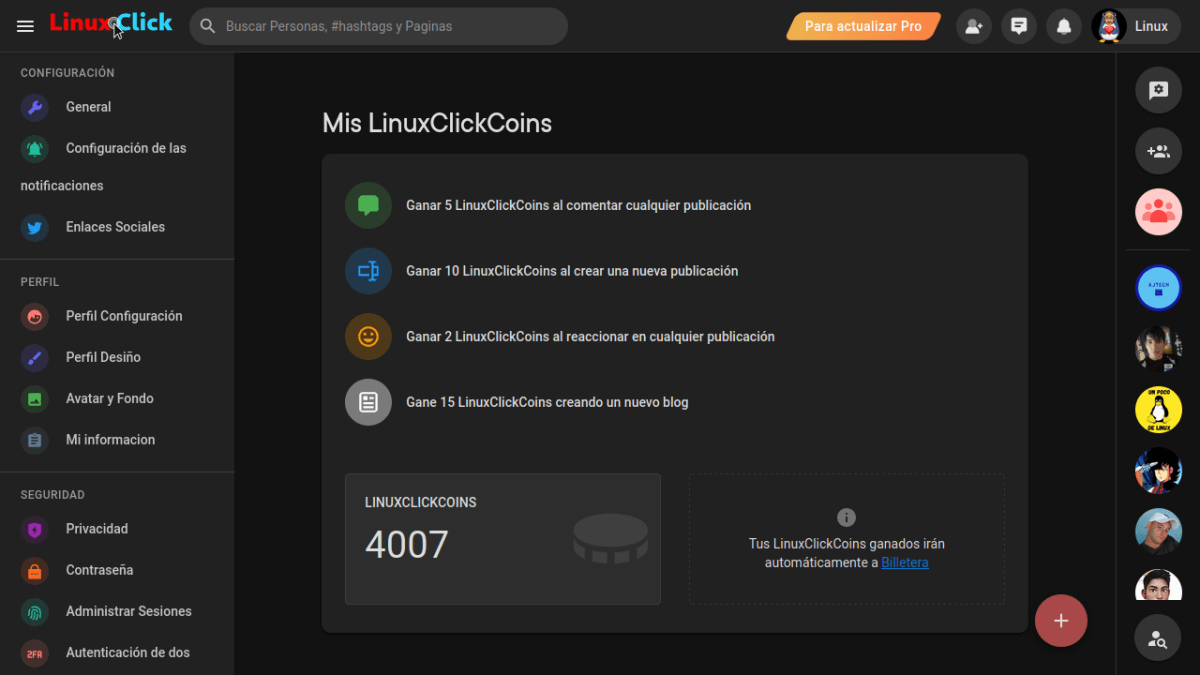Open friend requests icon in header
Image resolution: width=1200 pixels, height=675 pixels.
[x=973, y=26]
